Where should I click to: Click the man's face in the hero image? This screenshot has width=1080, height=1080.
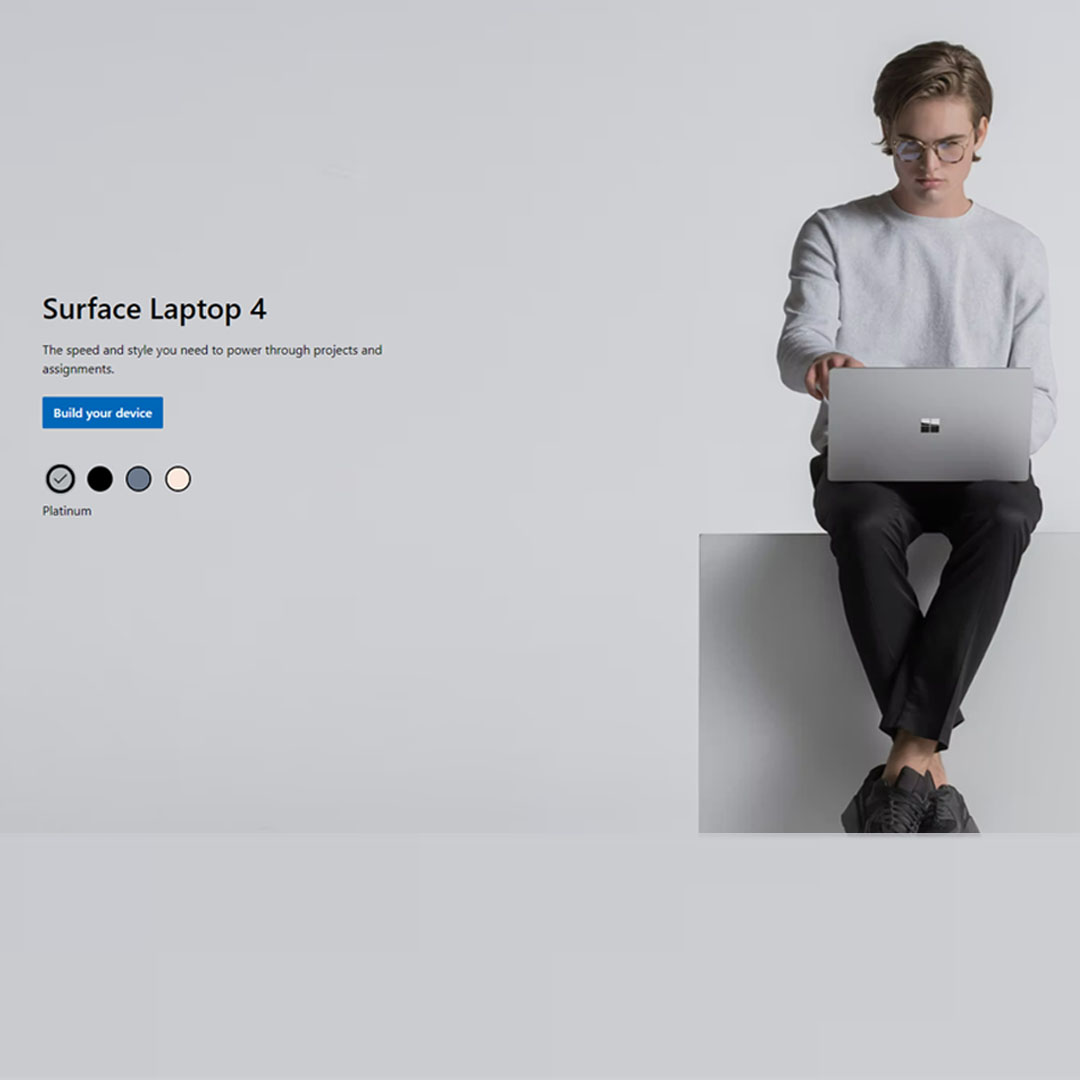[x=931, y=155]
